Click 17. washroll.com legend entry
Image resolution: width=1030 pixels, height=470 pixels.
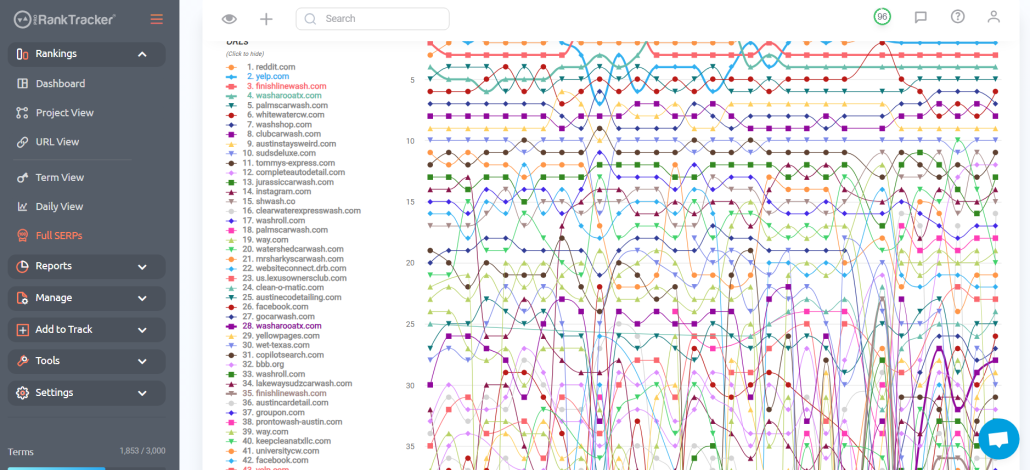pyautogui.click(x=265, y=220)
